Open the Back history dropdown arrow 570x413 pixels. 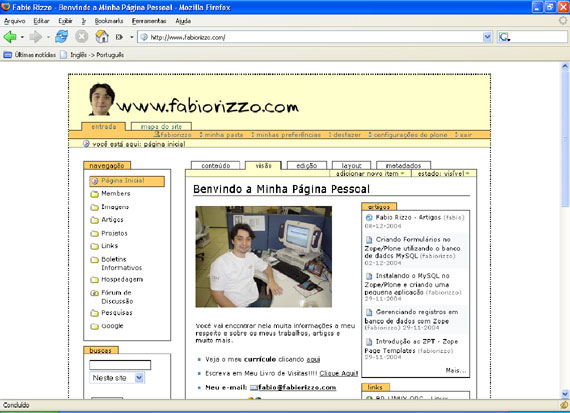coord(22,37)
